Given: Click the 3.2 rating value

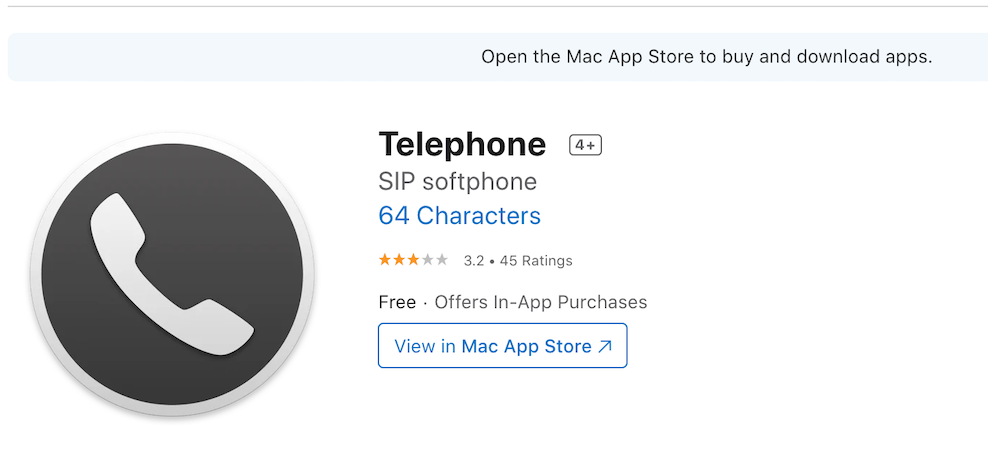Looking at the screenshot, I should coord(474,261).
